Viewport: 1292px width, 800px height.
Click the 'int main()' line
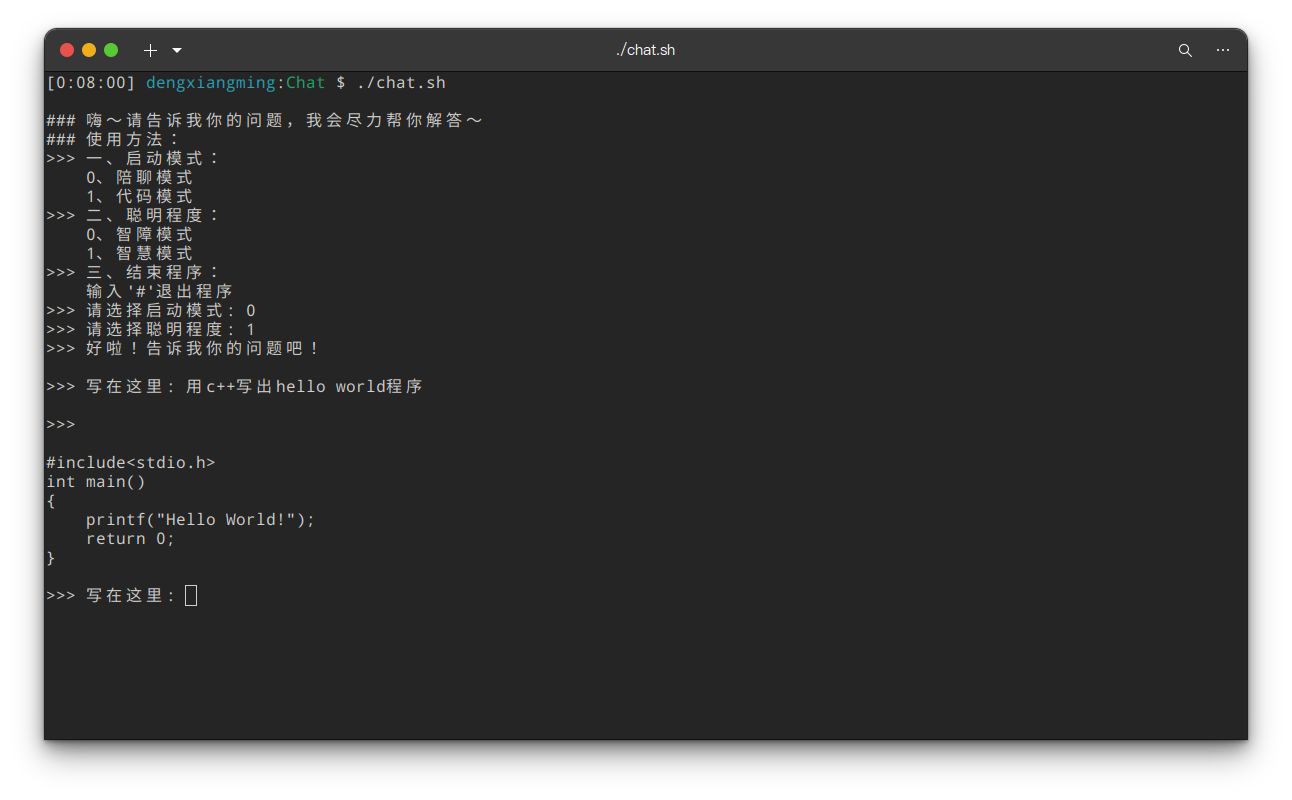[96, 482]
